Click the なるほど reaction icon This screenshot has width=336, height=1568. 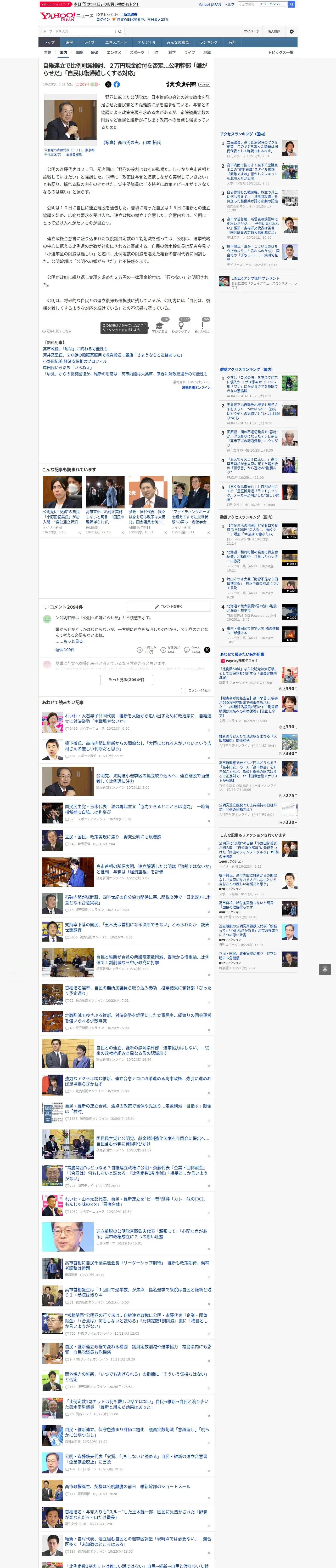(x=164, y=650)
